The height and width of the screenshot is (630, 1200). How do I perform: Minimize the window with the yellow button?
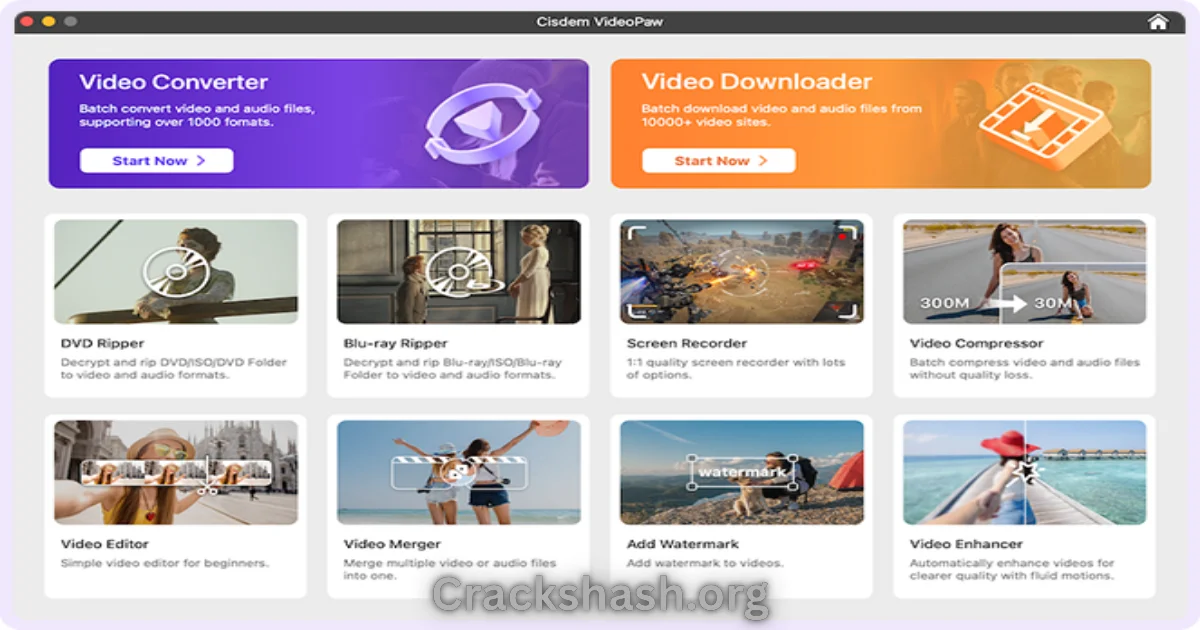coord(48,21)
